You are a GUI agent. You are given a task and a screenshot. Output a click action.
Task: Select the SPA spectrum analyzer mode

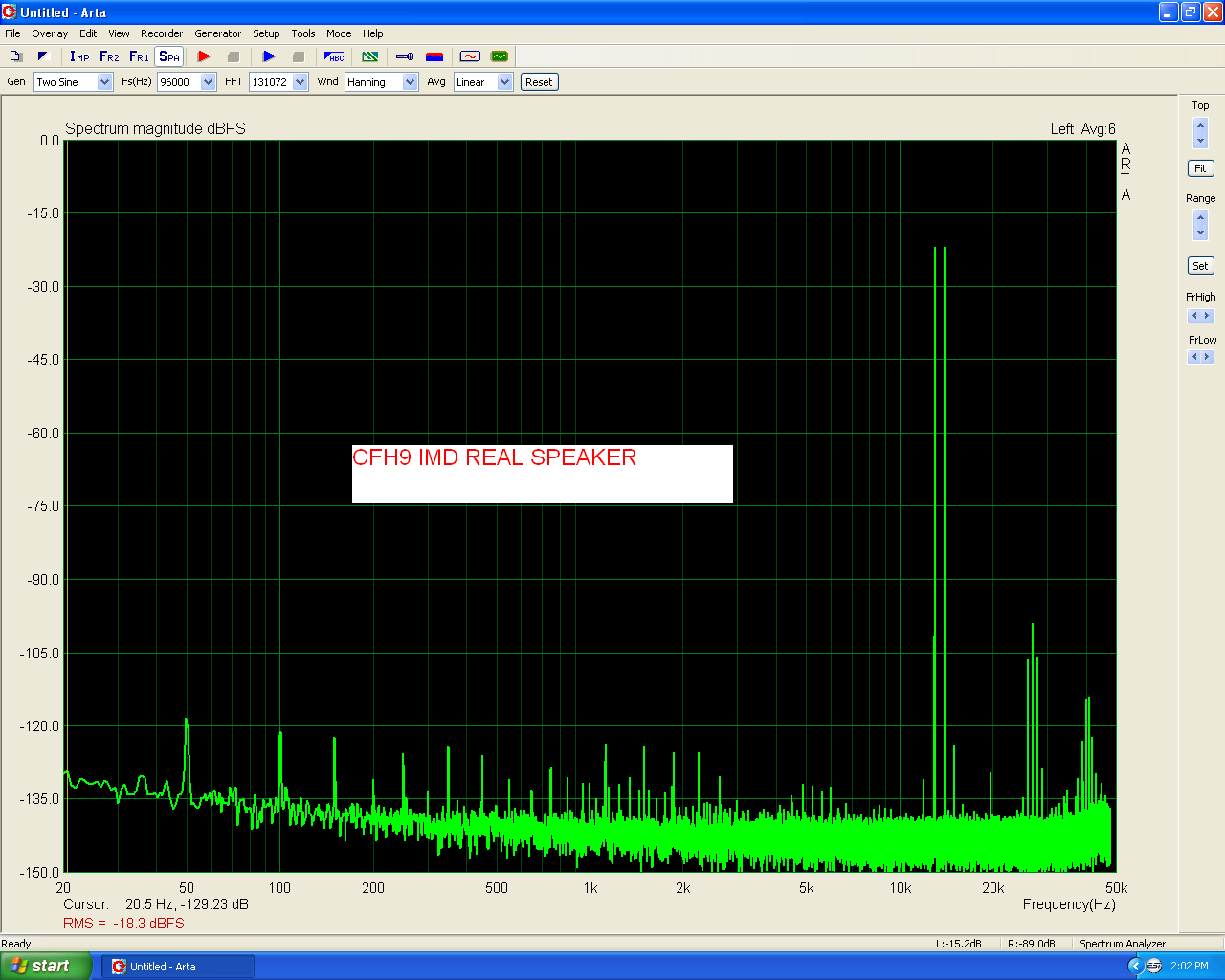(x=169, y=56)
